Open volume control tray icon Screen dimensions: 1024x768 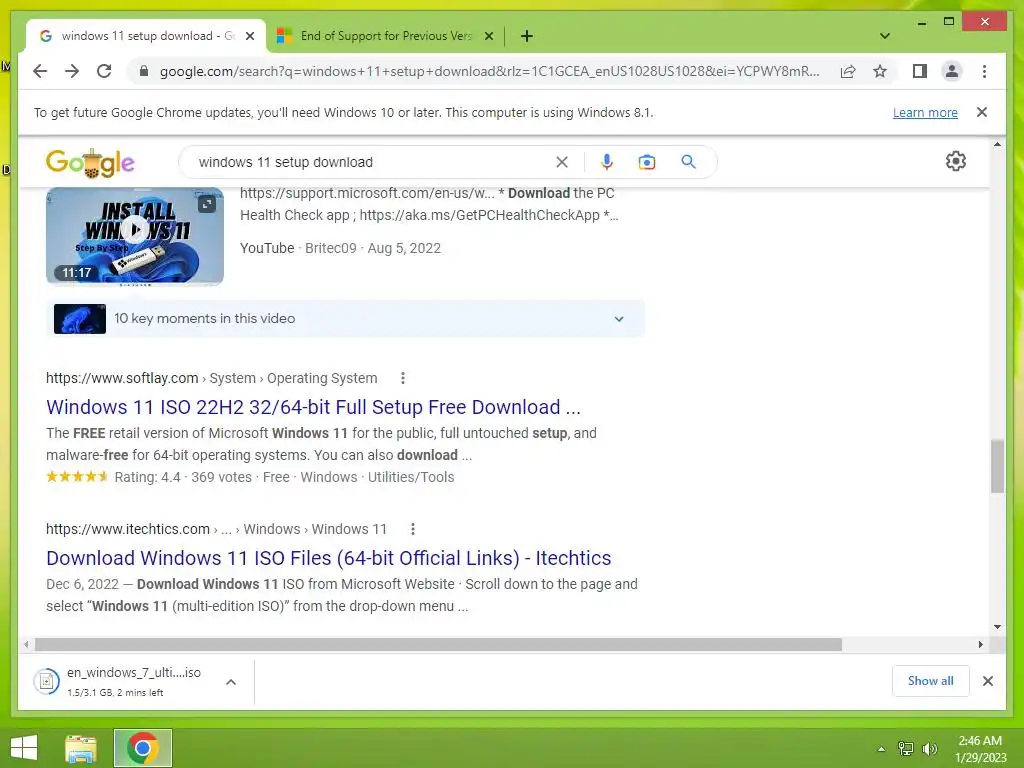[x=929, y=749]
